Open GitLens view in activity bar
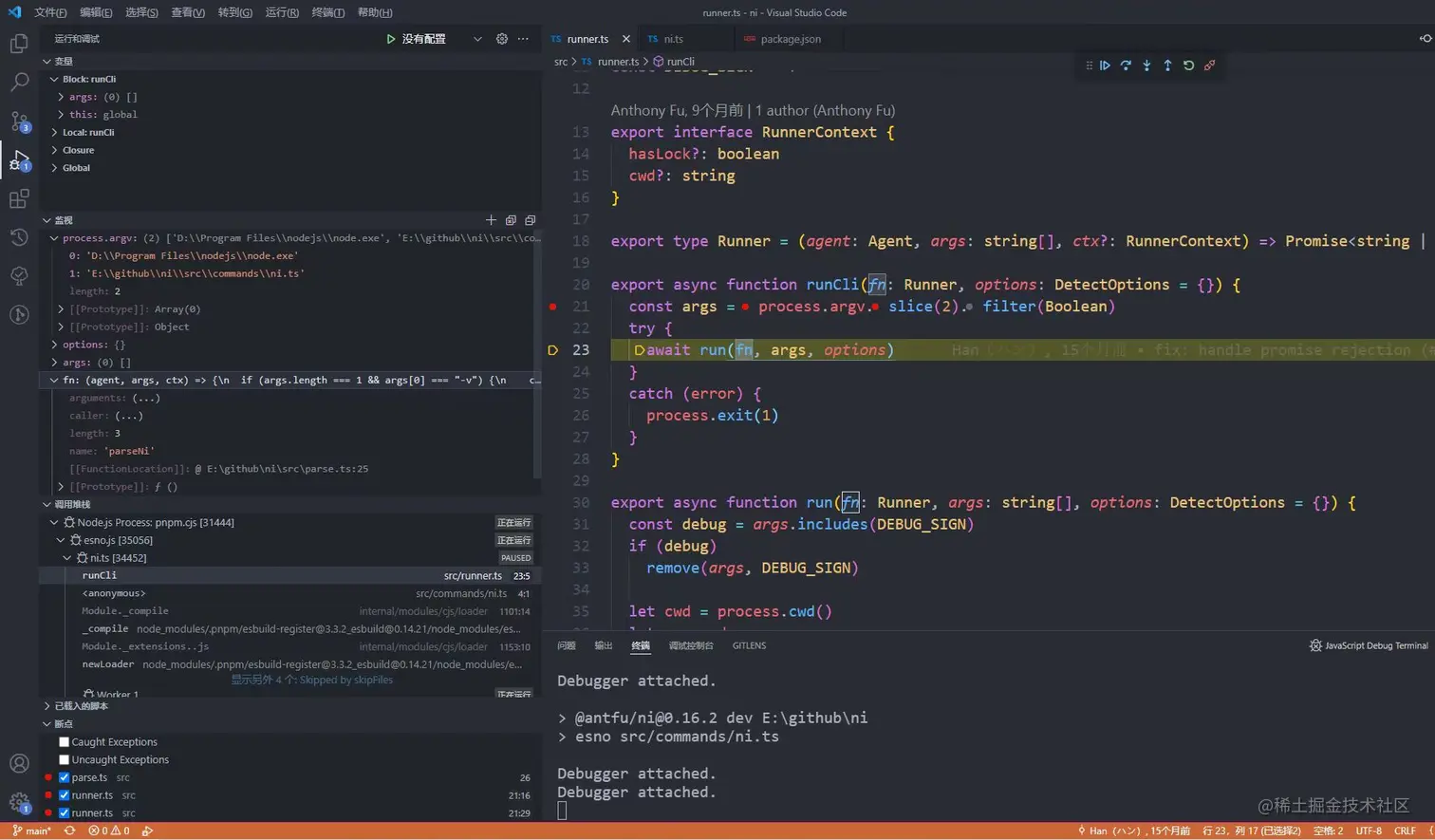 click(19, 315)
